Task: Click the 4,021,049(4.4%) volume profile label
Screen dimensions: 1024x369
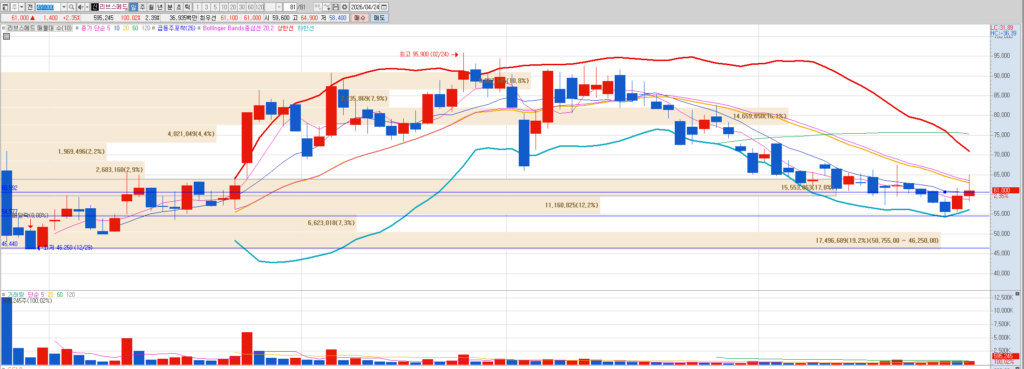Action: click(191, 134)
